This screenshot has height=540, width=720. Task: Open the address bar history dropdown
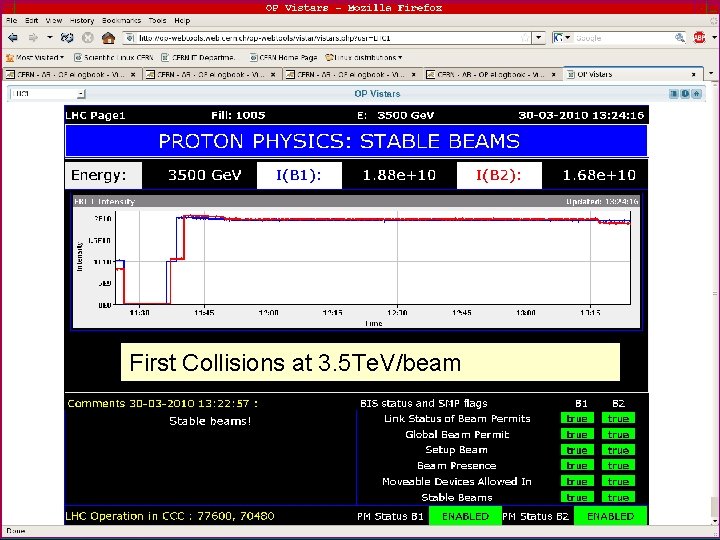tap(539, 38)
